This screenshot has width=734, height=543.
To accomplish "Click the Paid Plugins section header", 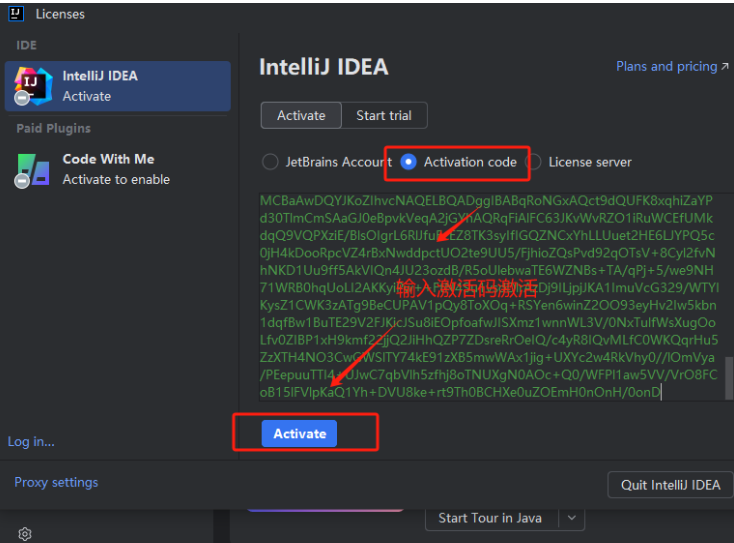I will tap(53, 128).
